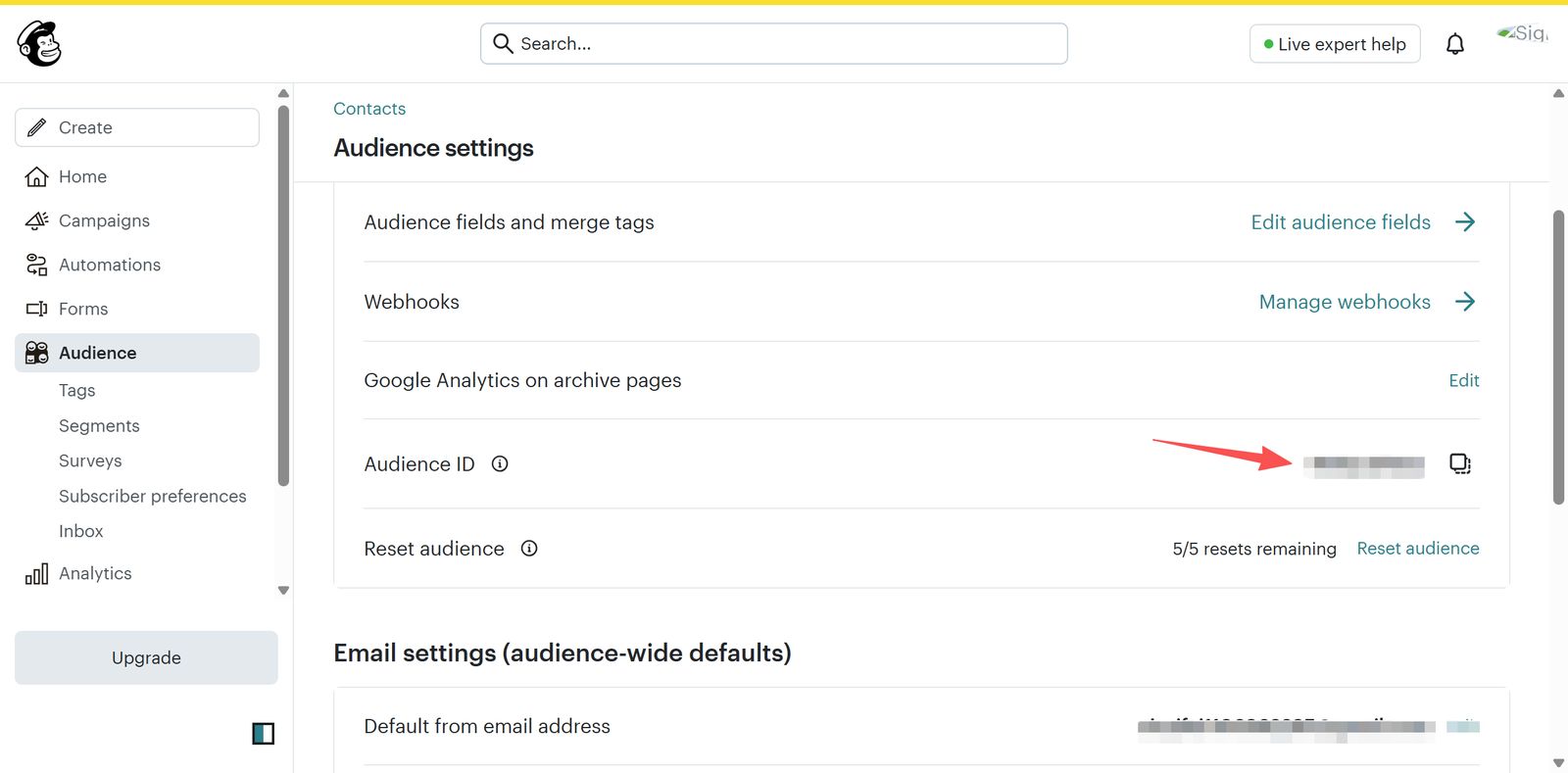
Task: Click Edit audience fields link
Action: coord(1341,222)
